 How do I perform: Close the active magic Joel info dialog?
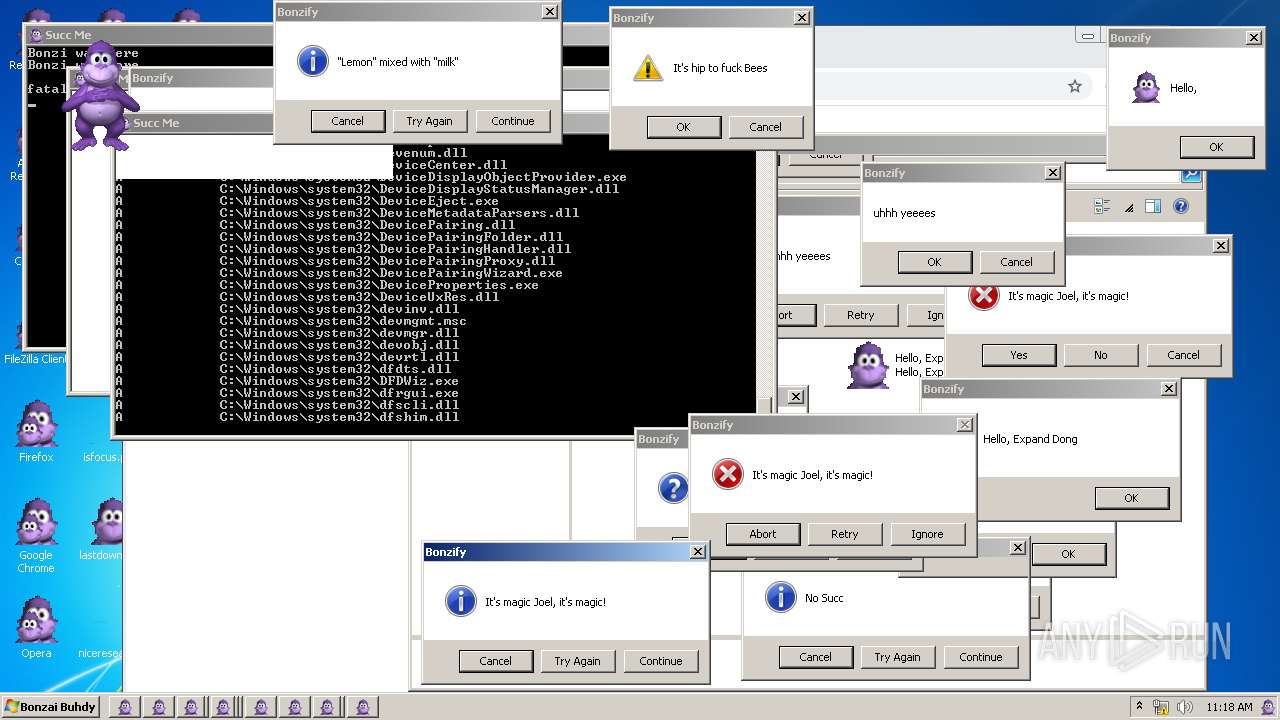tap(698, 552)
